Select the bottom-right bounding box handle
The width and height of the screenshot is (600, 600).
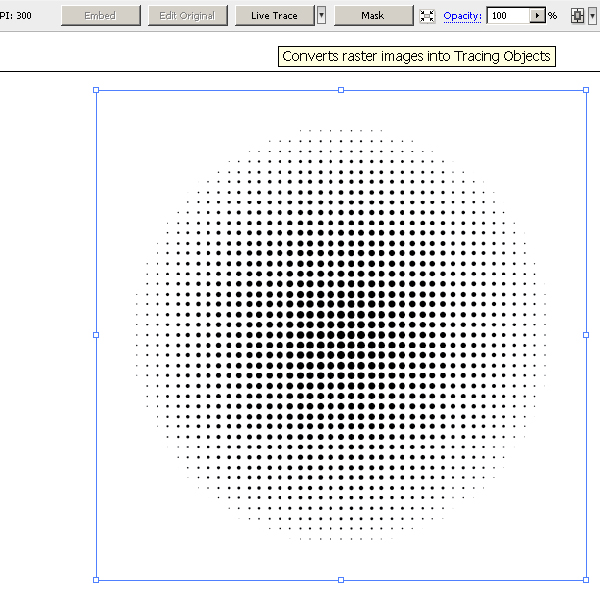(x=586, y=580)
